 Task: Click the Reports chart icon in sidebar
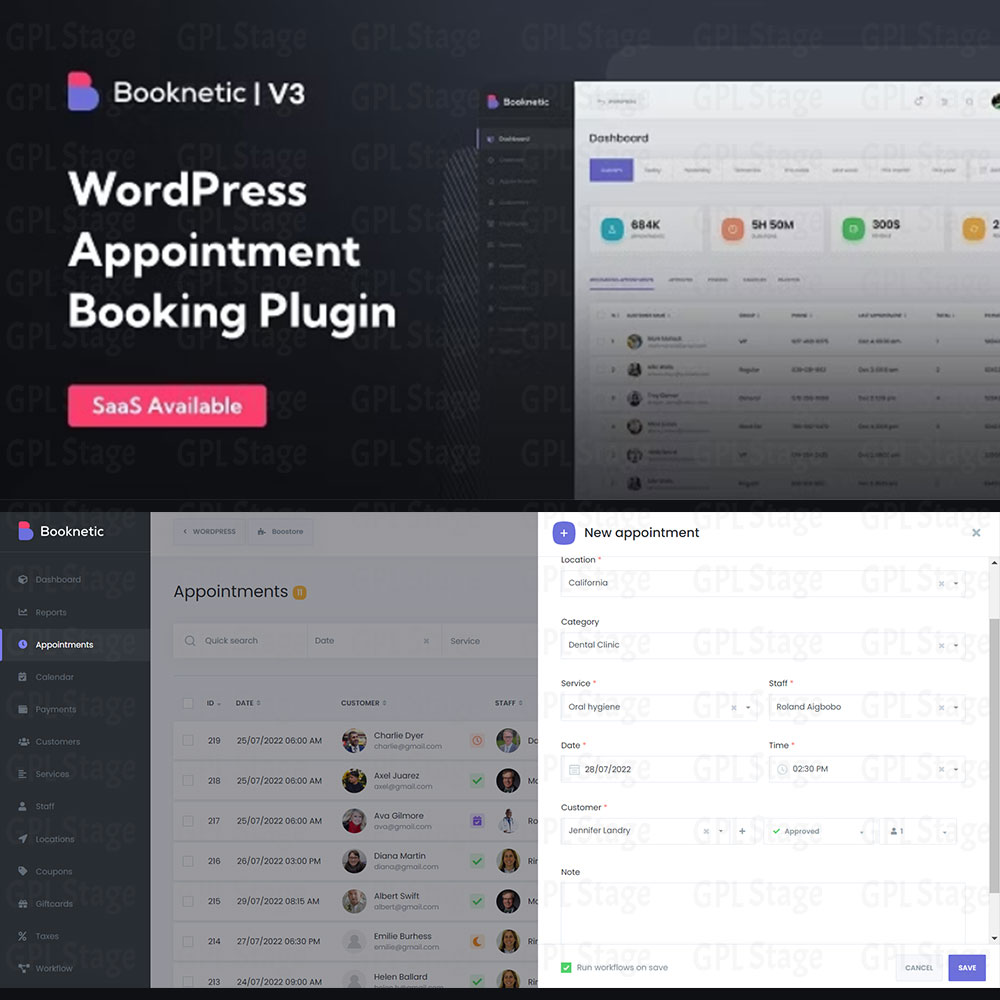(x=23, y=612)
